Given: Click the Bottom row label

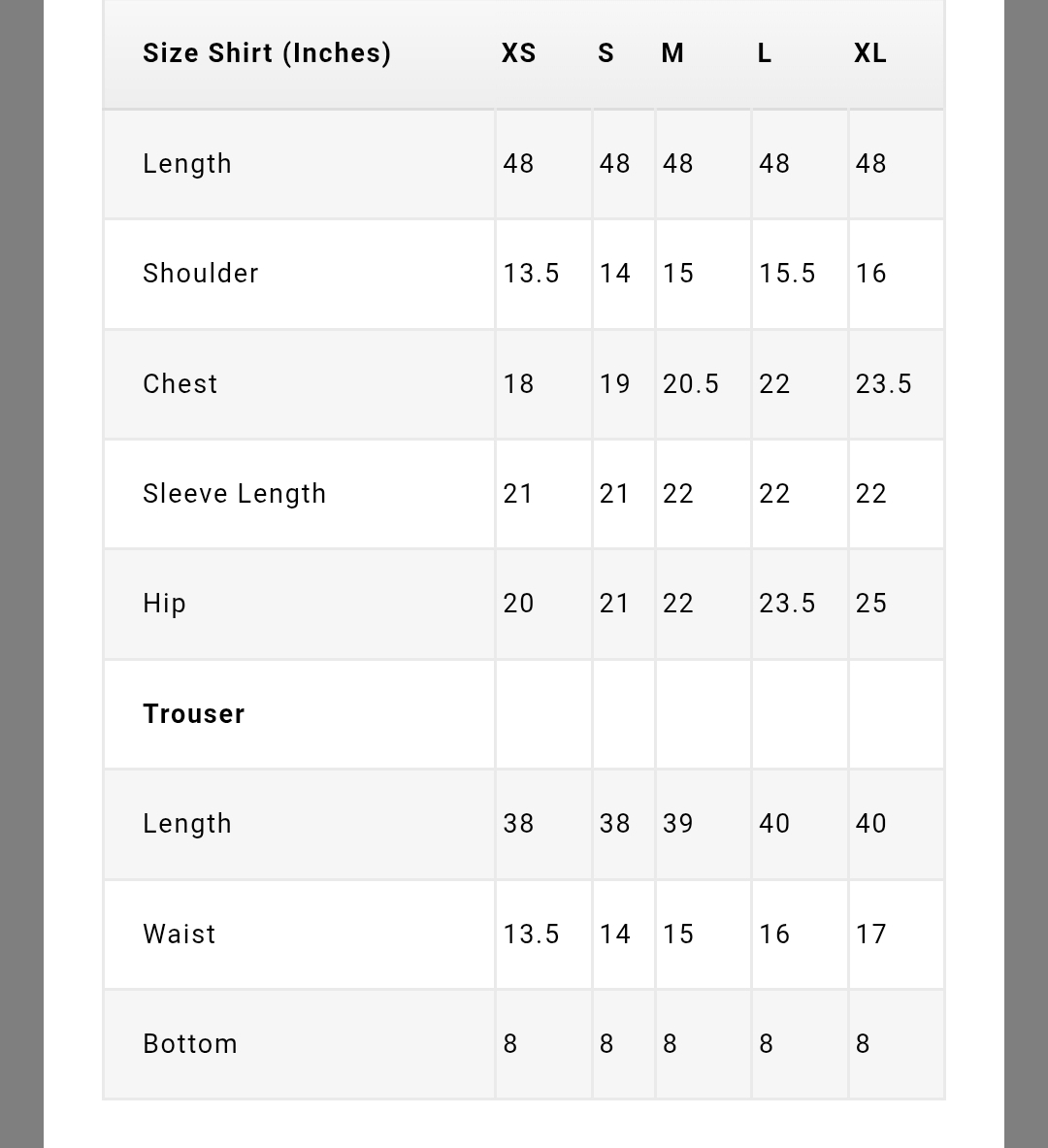Looking at the screenshot, I should tap(190, 1044).
